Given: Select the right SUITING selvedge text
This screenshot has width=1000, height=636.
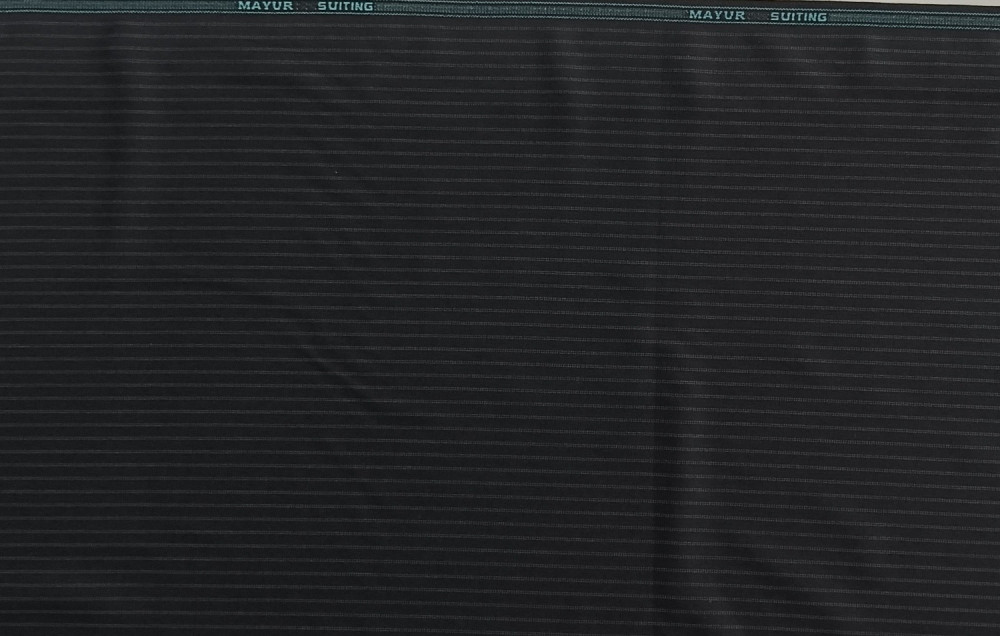Looking at the screenshot, I should (797, 17).
